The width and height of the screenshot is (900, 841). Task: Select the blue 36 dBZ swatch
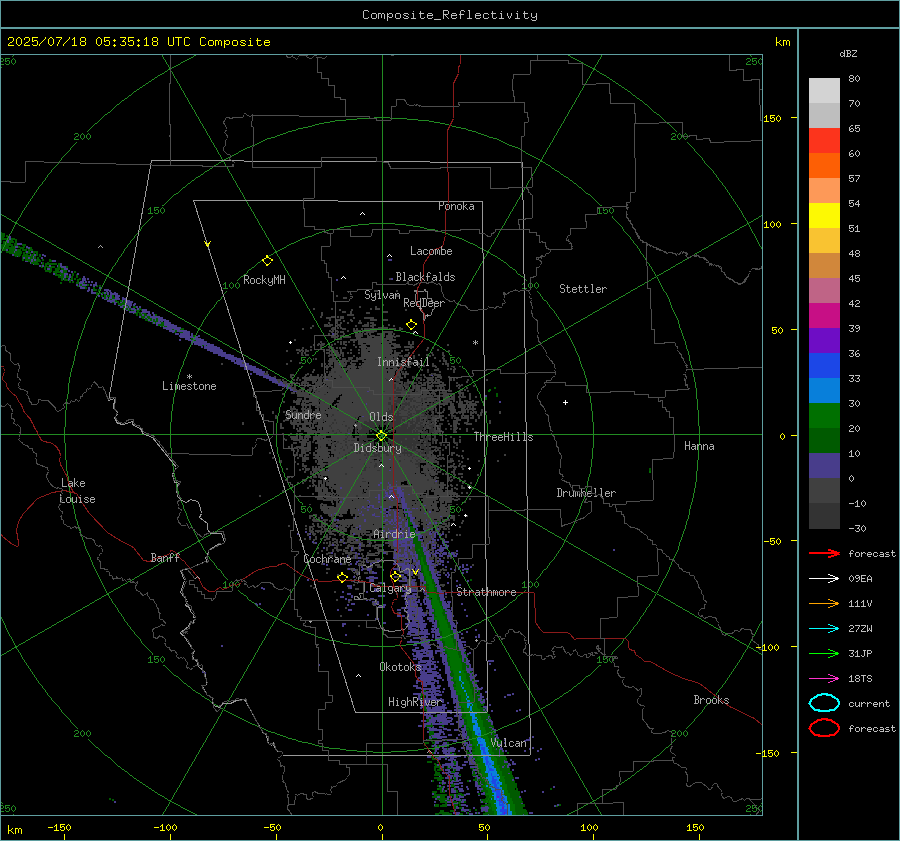point(824,365)
